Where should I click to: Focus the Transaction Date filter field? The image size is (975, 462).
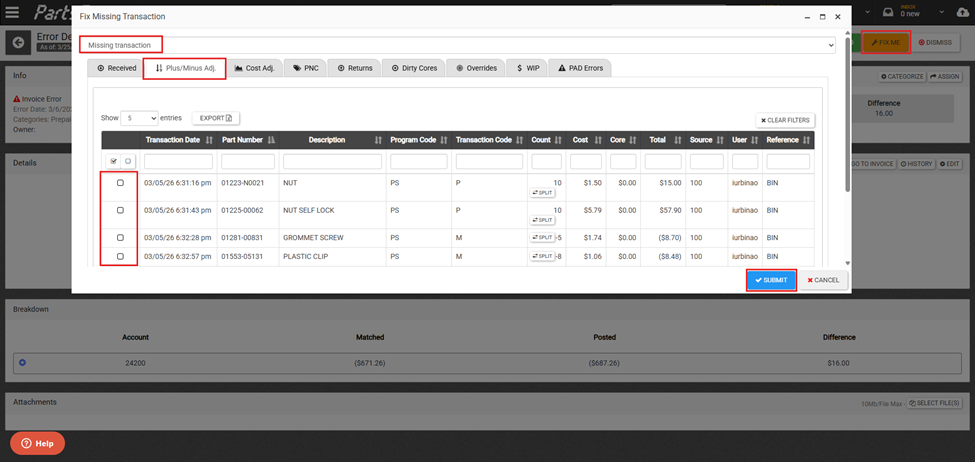(x=178, y=162)
